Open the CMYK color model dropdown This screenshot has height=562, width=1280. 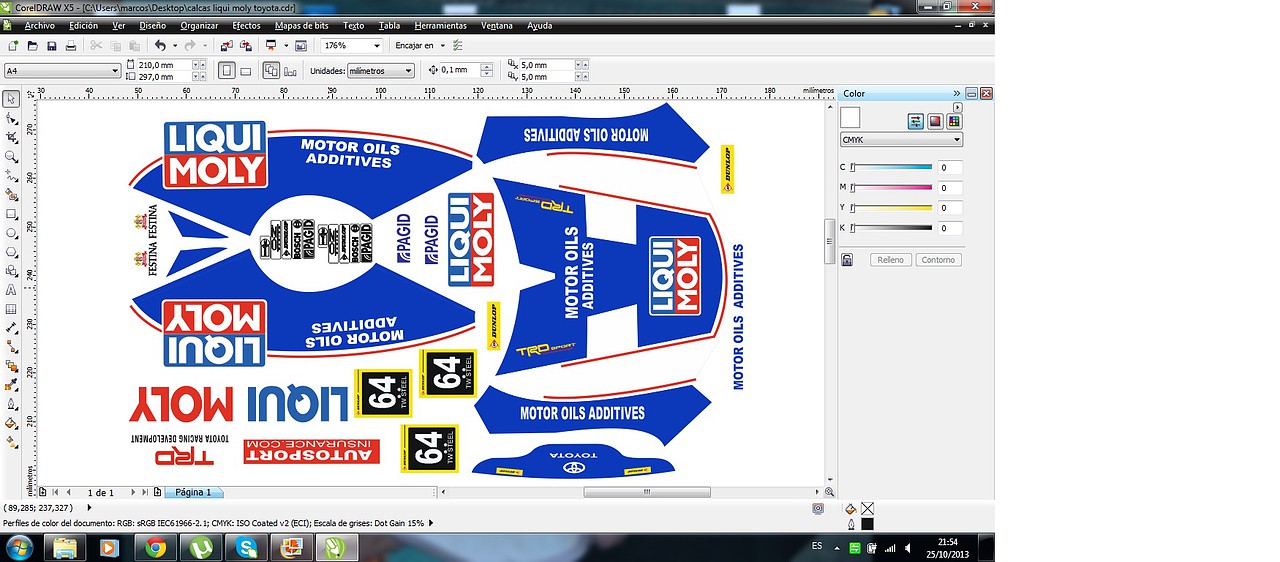point(957,140)
